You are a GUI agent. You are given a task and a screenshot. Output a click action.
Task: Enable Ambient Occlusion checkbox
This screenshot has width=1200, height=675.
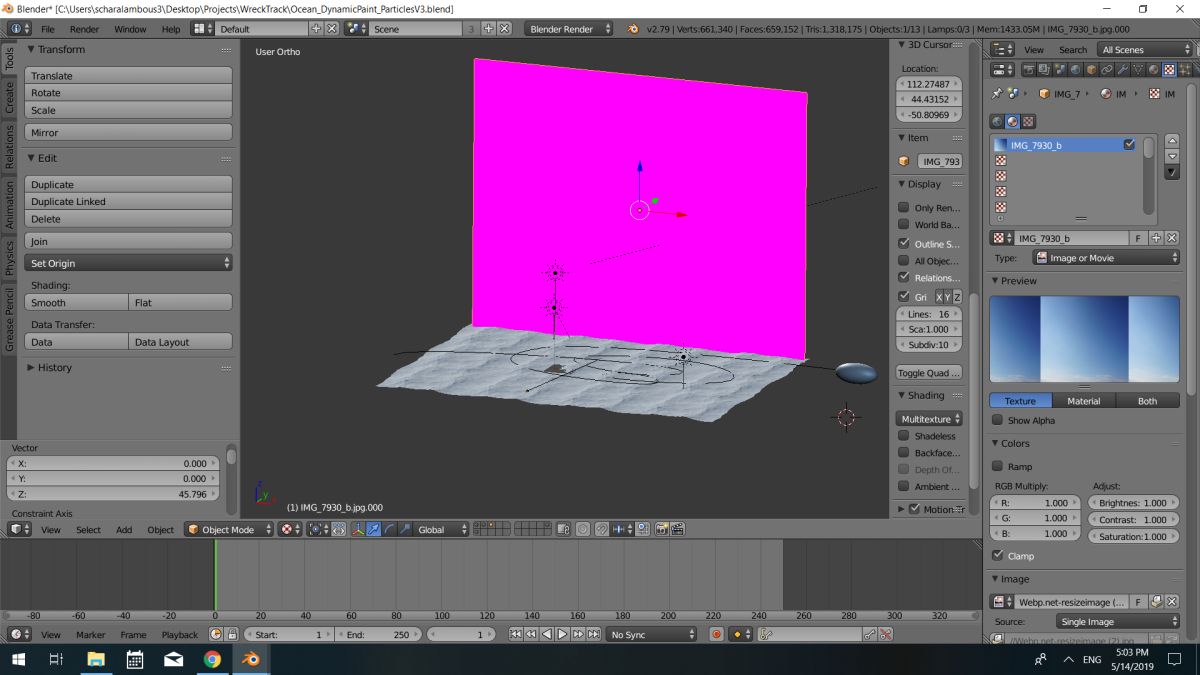[904, 486]
